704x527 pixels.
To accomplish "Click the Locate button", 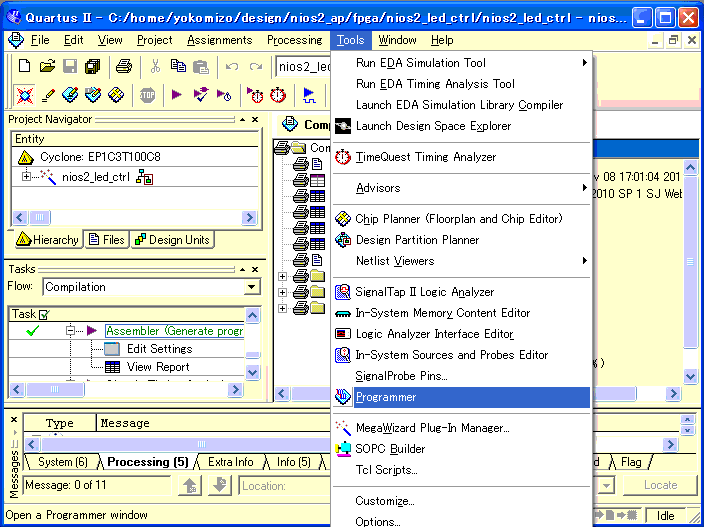I will click(660, 485).
